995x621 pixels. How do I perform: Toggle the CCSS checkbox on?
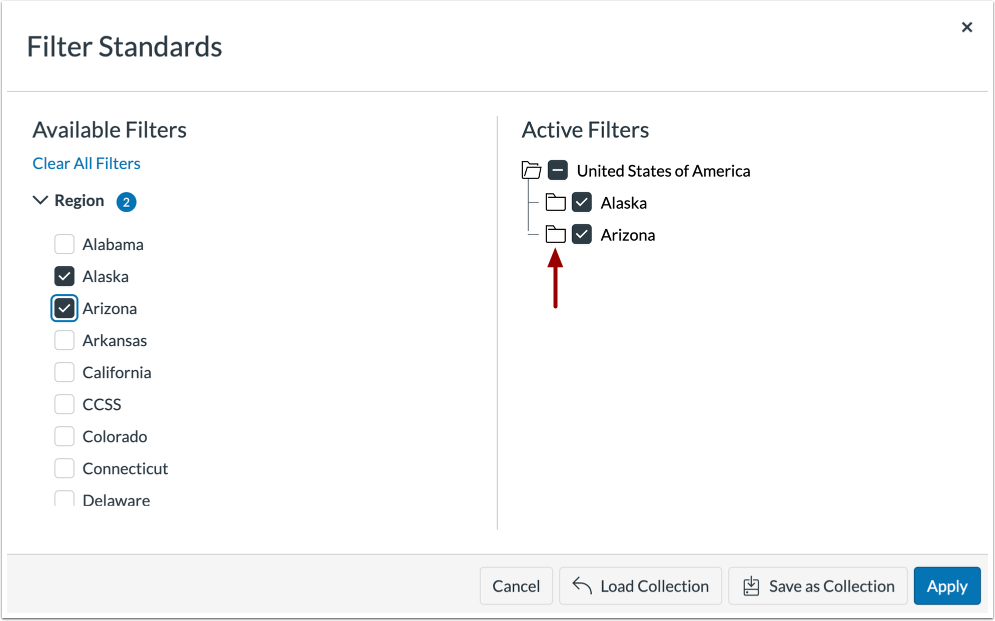64,404
